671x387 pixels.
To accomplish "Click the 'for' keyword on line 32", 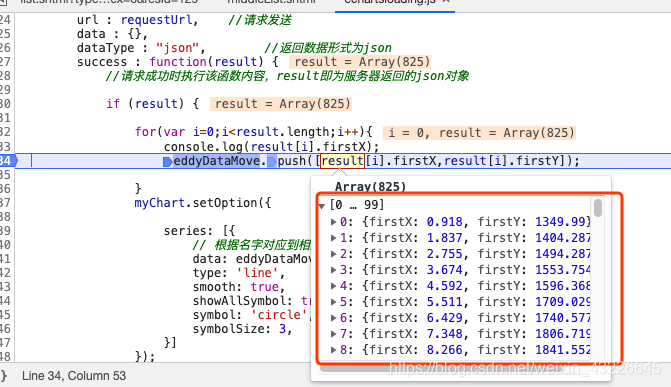I will (145, 132).
